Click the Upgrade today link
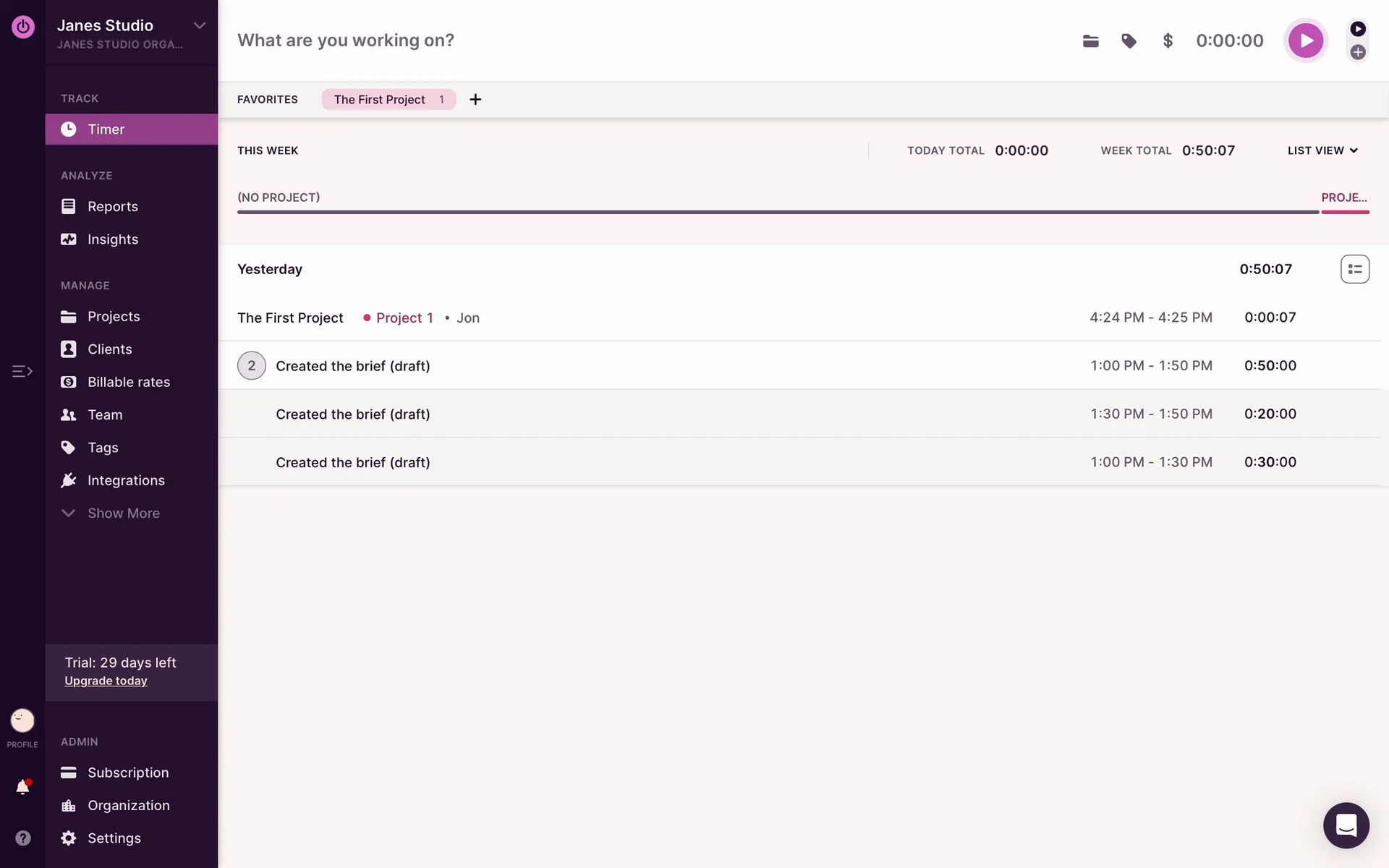 coord(106,681)
